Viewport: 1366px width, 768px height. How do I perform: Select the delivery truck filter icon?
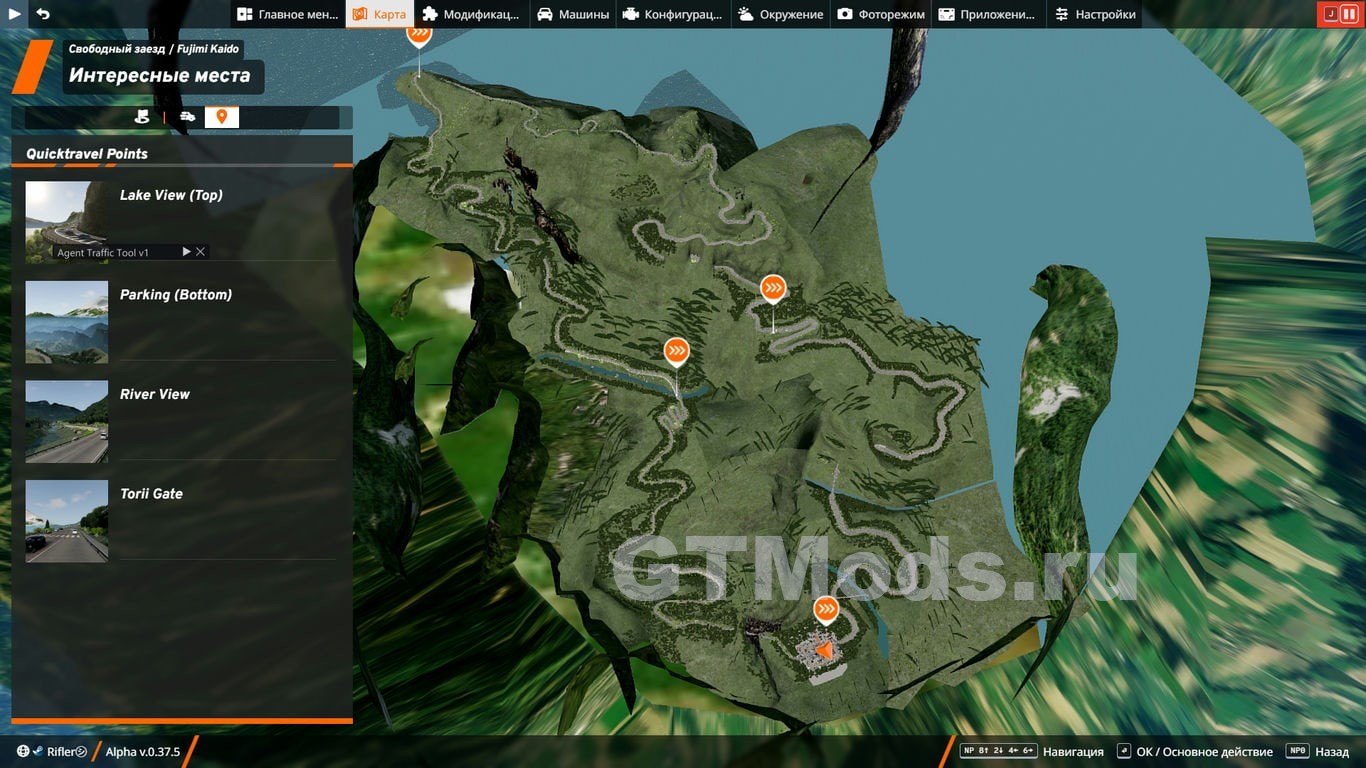click(x=187, y=117)
